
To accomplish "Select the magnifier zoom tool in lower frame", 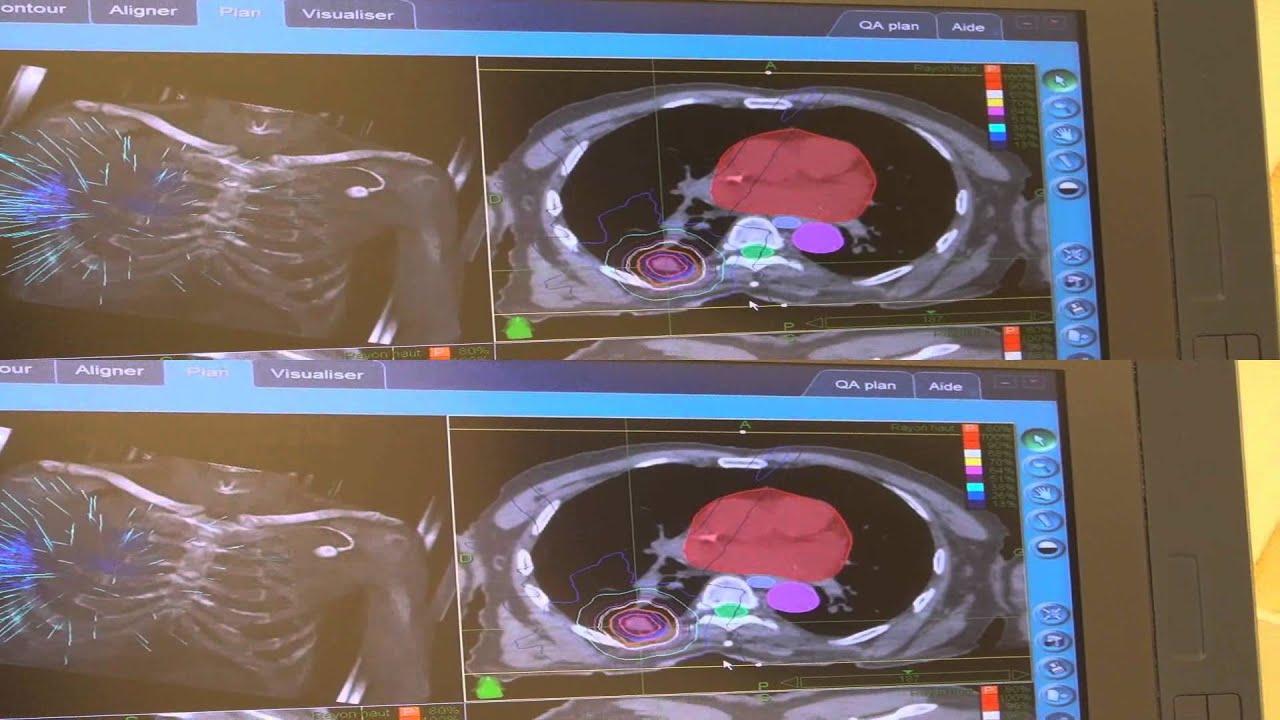I will [1042, 466].
